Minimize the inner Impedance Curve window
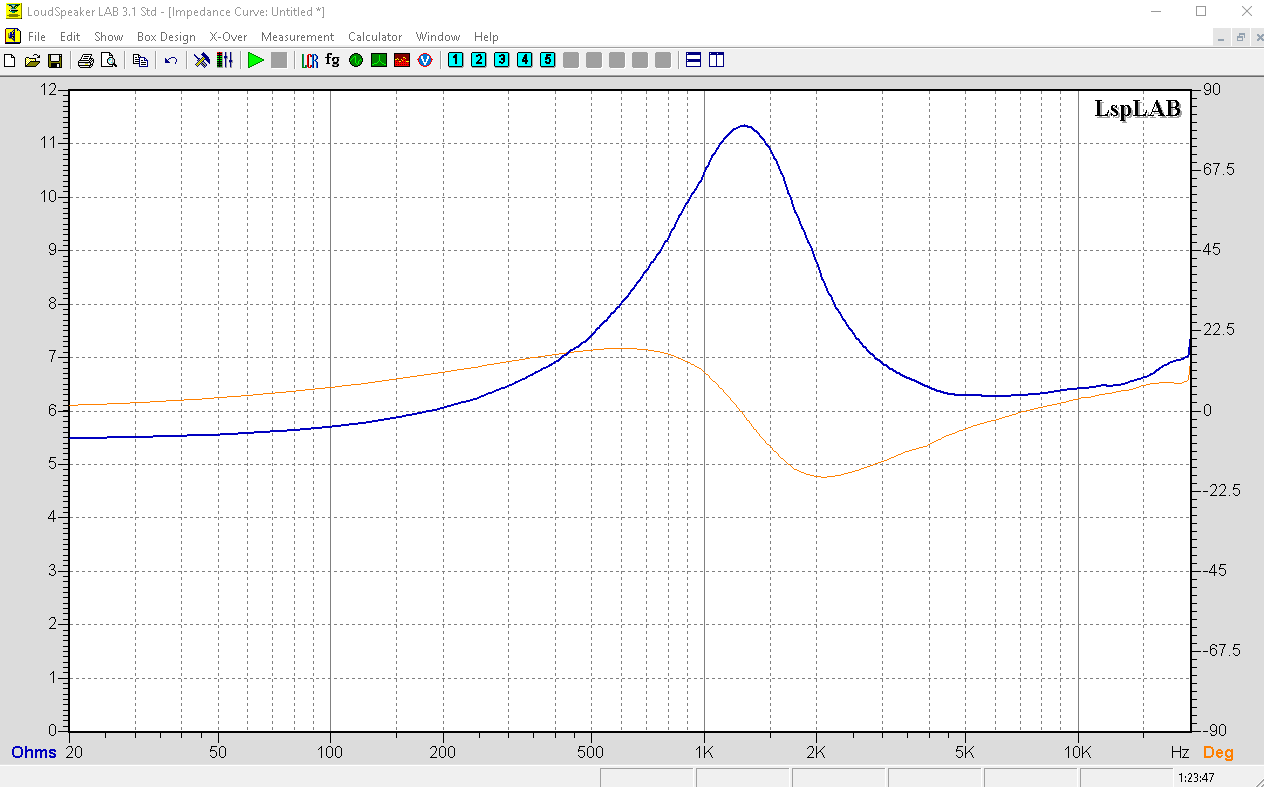Image resolution: width=1264 pixels, height=787 pixels. click(1221, 37)
